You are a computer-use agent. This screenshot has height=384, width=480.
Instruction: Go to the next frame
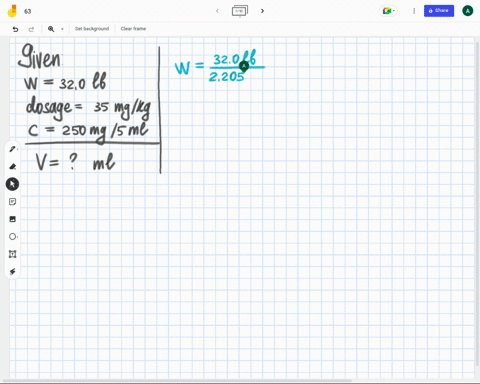point(262,11)
